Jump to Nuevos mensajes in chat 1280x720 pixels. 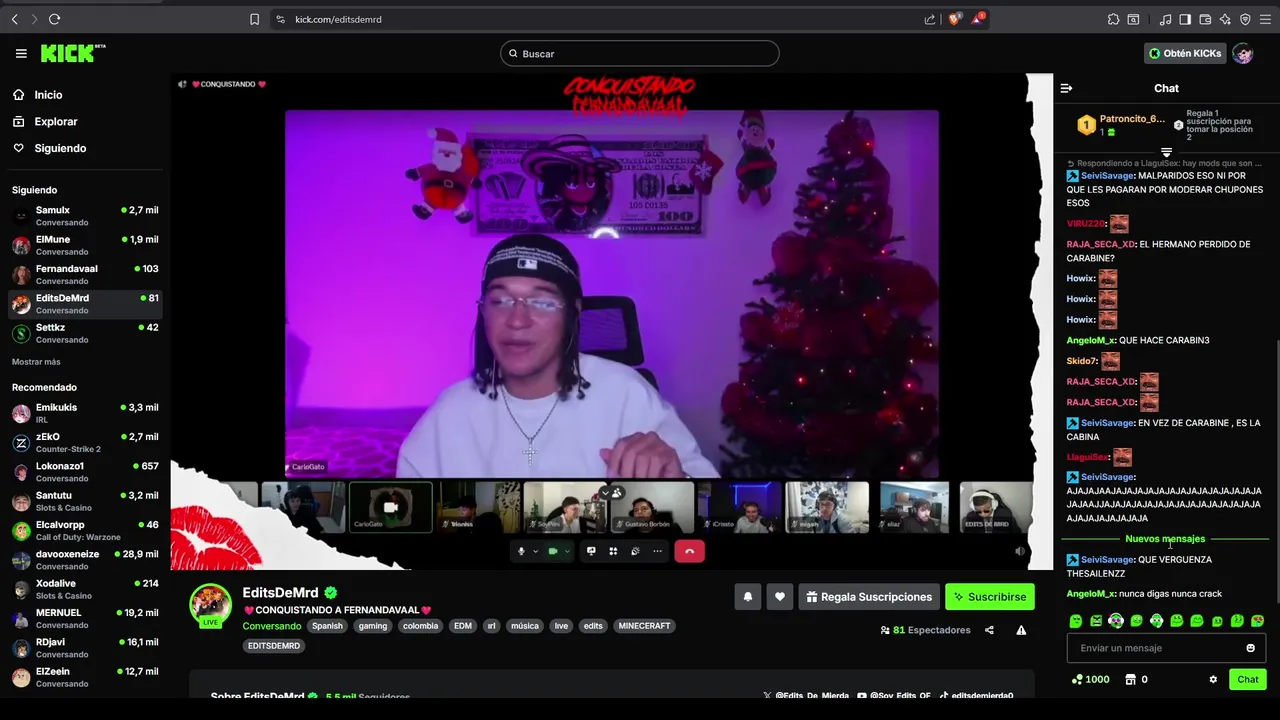point(1165,539)
